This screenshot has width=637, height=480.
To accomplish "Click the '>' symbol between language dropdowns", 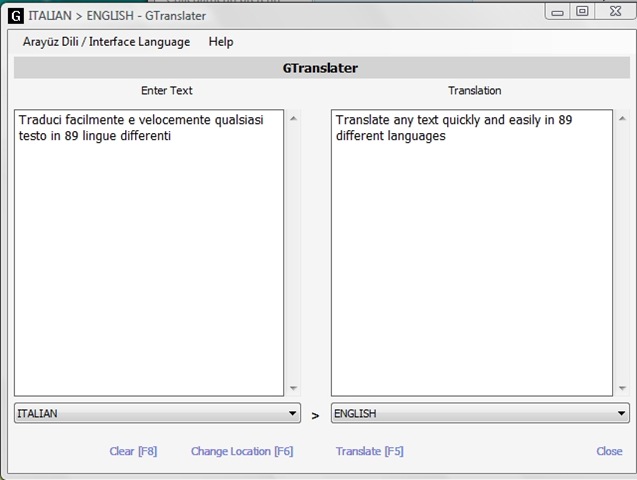I will [315, 416].
